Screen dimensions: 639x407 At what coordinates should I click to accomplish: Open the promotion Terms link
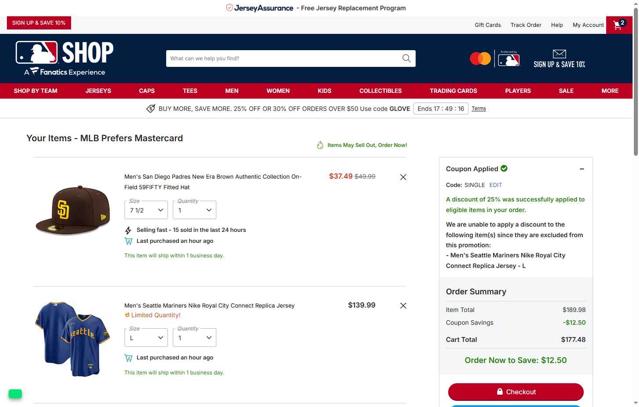pos(479,109)
